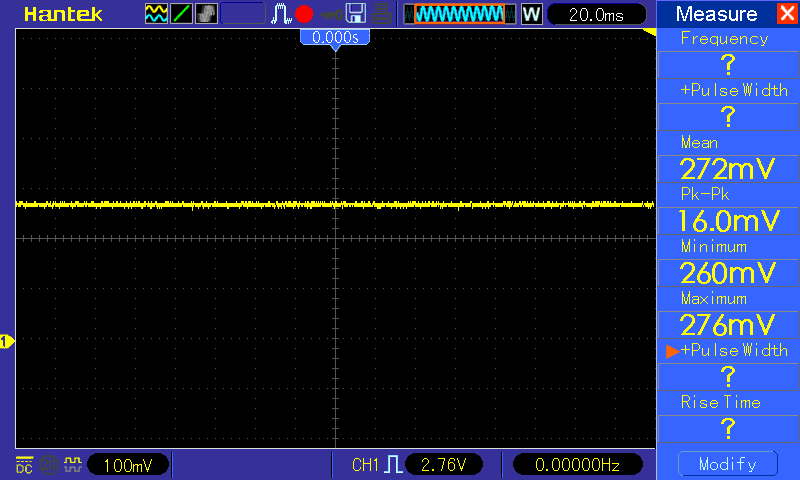Click the channel 1 ground marker

[x=7, y=341]
